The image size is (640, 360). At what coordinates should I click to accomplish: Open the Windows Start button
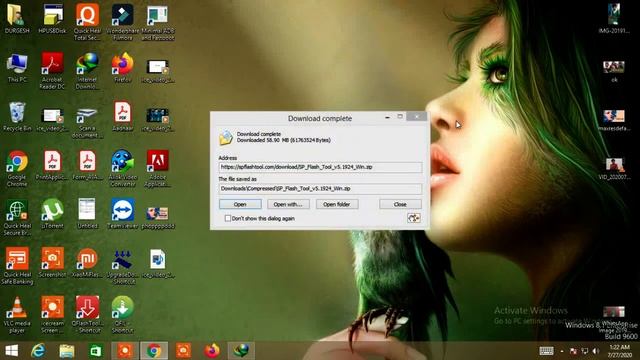[x=11, y=351]
